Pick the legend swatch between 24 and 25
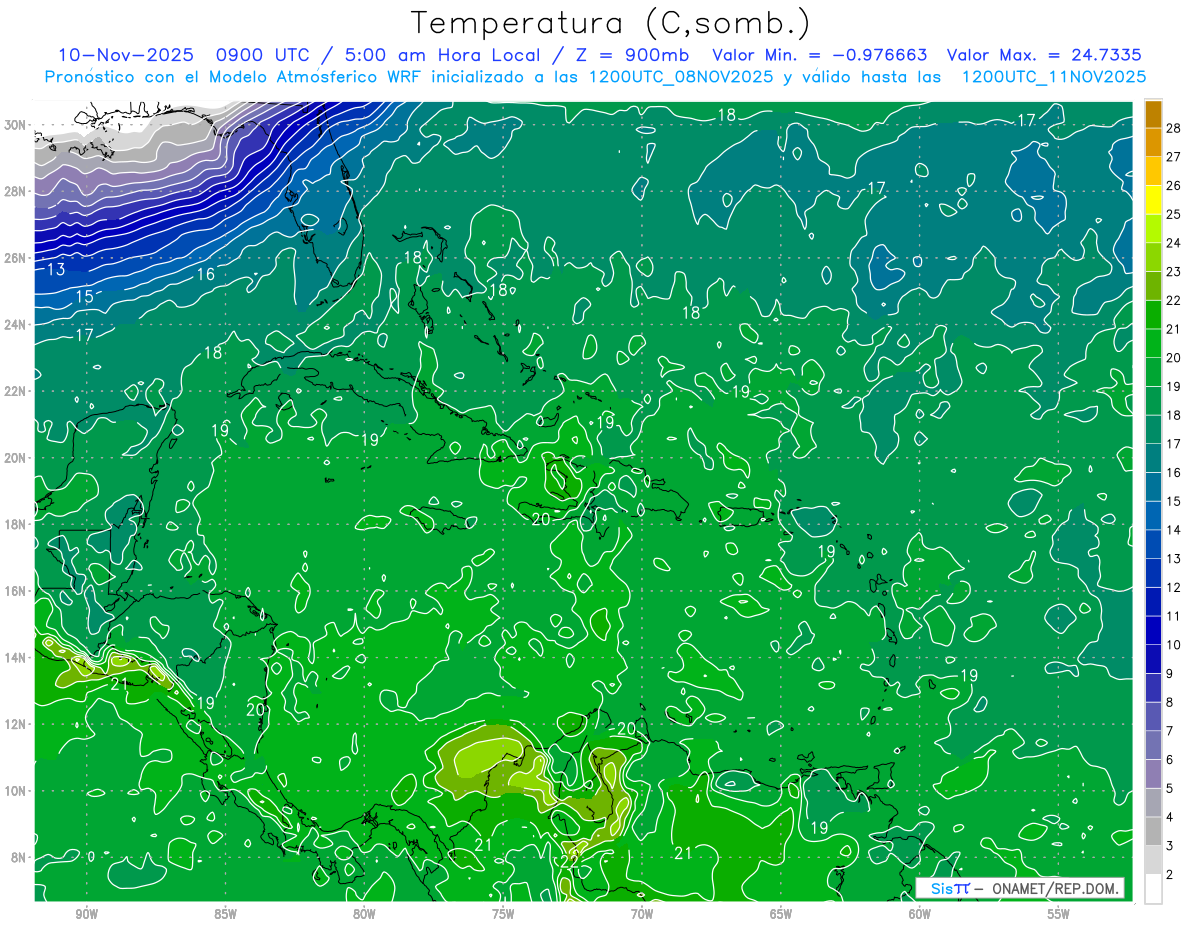The image size is (1200, 927). coord(1153,228)
